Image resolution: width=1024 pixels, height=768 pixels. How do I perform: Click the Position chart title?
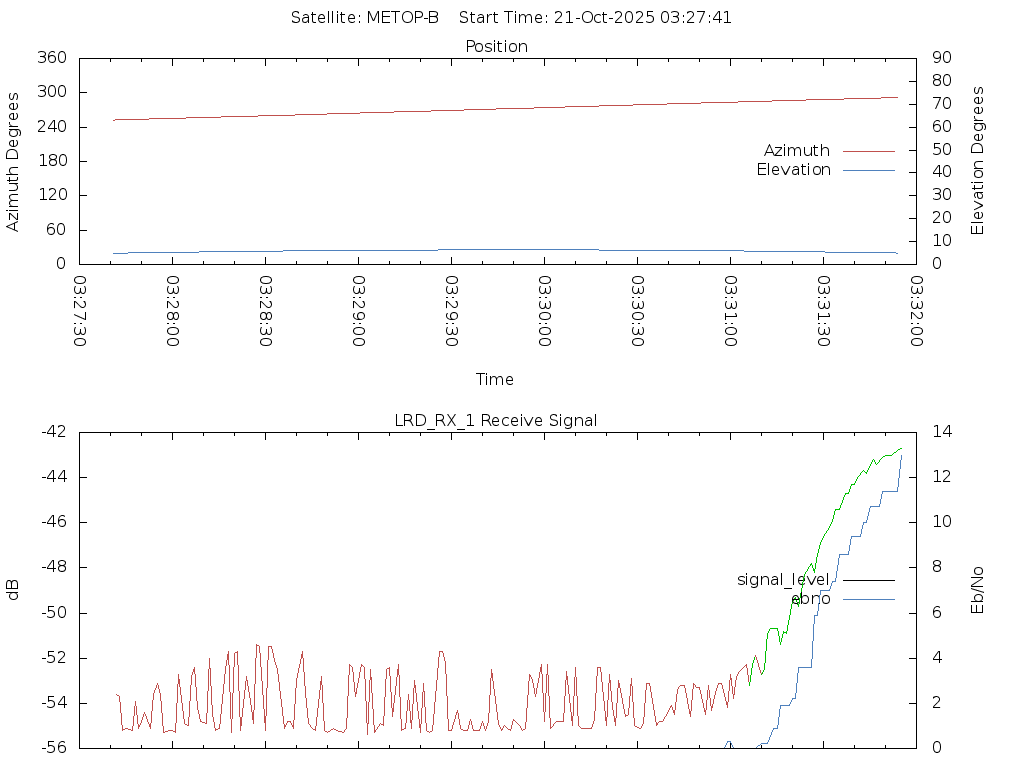pos(496,47)
